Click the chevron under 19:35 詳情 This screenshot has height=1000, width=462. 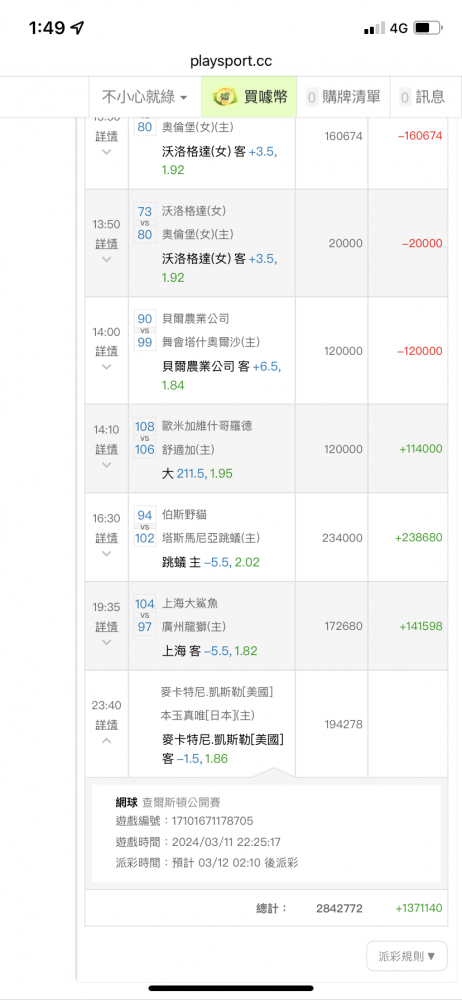(107, 642)
